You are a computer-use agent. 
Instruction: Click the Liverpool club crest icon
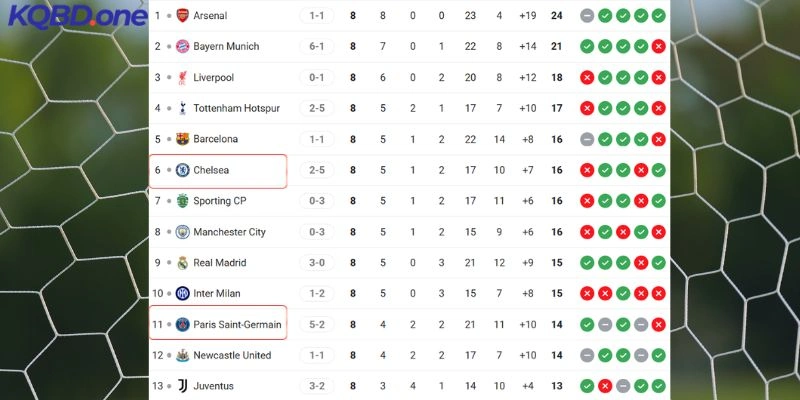click(x=182, y=77)
